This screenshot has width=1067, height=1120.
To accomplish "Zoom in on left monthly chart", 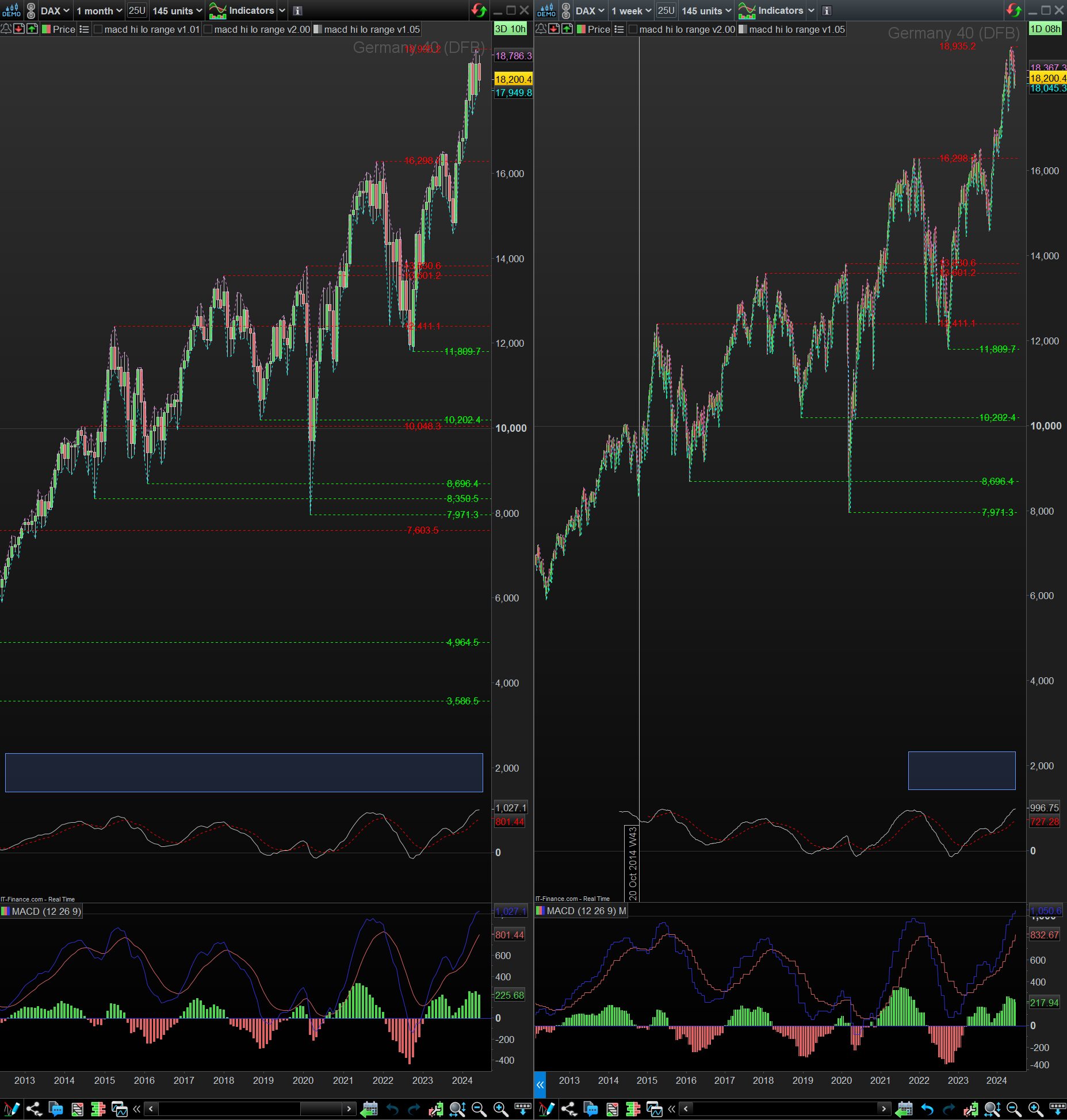I will 501,1109.
